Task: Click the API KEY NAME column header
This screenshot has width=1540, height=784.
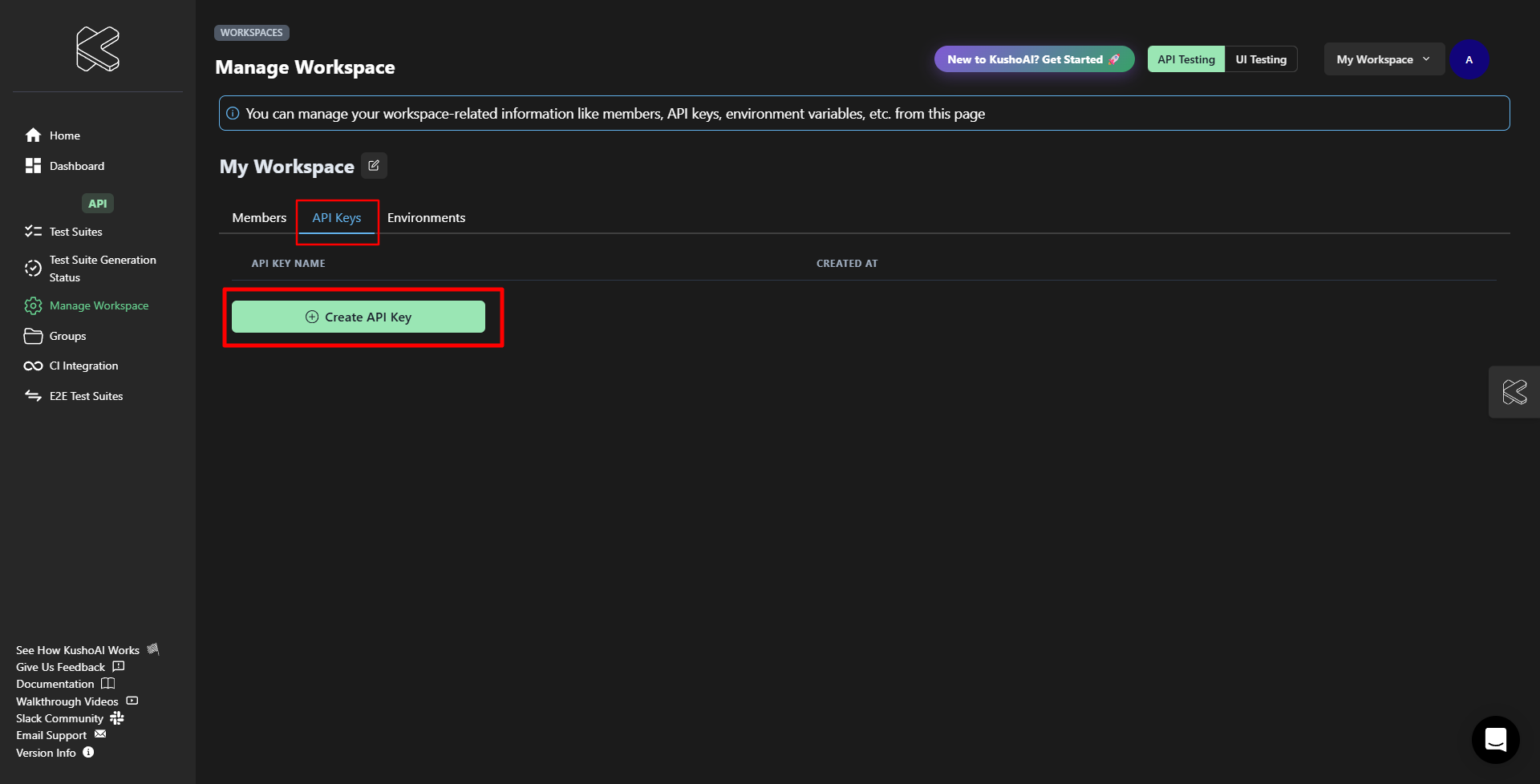Action: 289,263
